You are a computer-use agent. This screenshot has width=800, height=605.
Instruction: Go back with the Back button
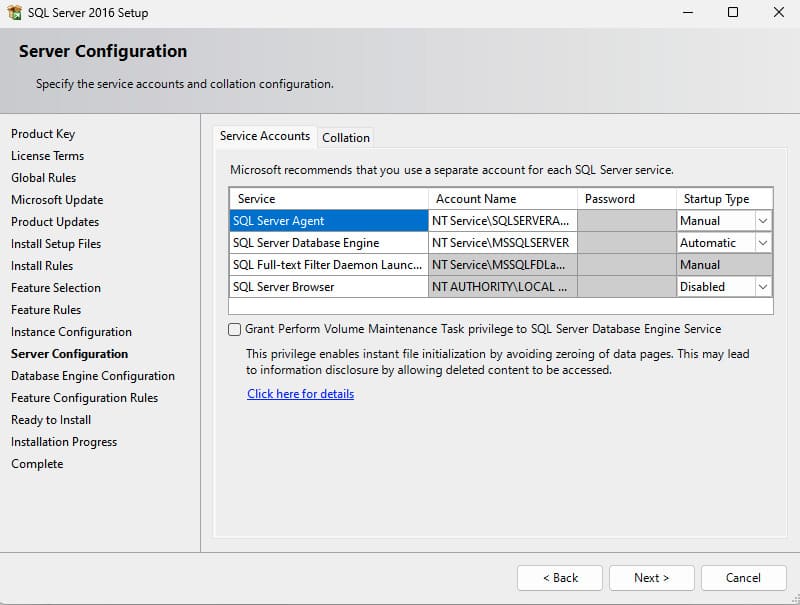pyautogui.click(x=560, y=577)
